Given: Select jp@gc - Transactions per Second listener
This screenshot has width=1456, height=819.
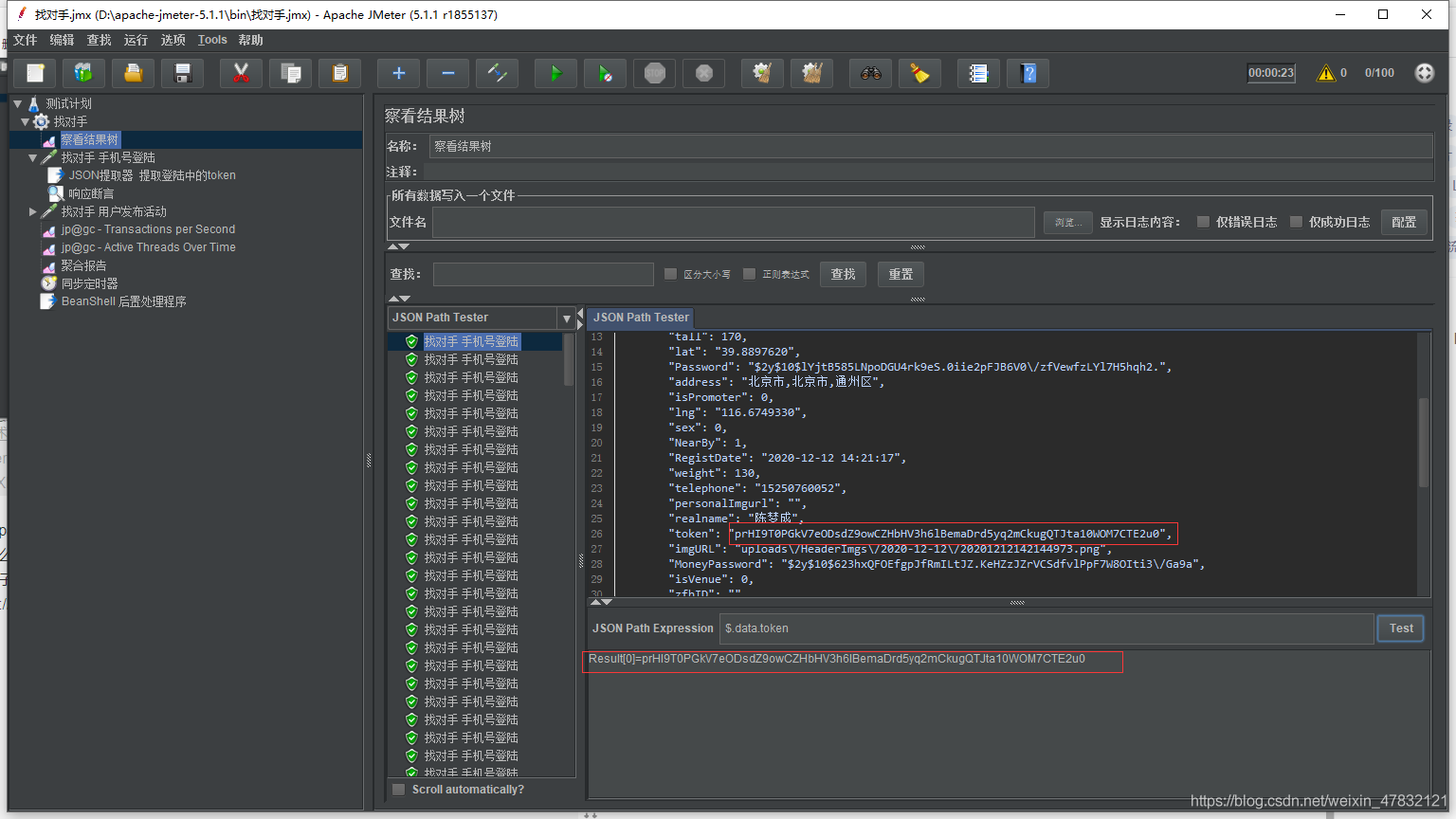Looking at the screenshot, I should tap(148, 229).
